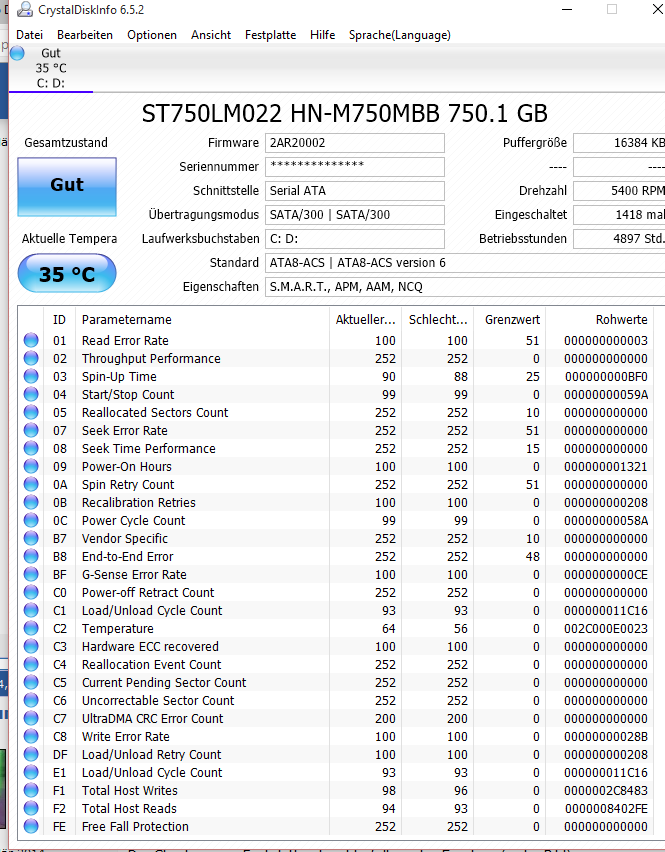Image resolution: width=665 pixels, height=852 pixels.
Task: Click the Firmware field 2AR20002
Action: pyautogui.click(x=355, y=143)
